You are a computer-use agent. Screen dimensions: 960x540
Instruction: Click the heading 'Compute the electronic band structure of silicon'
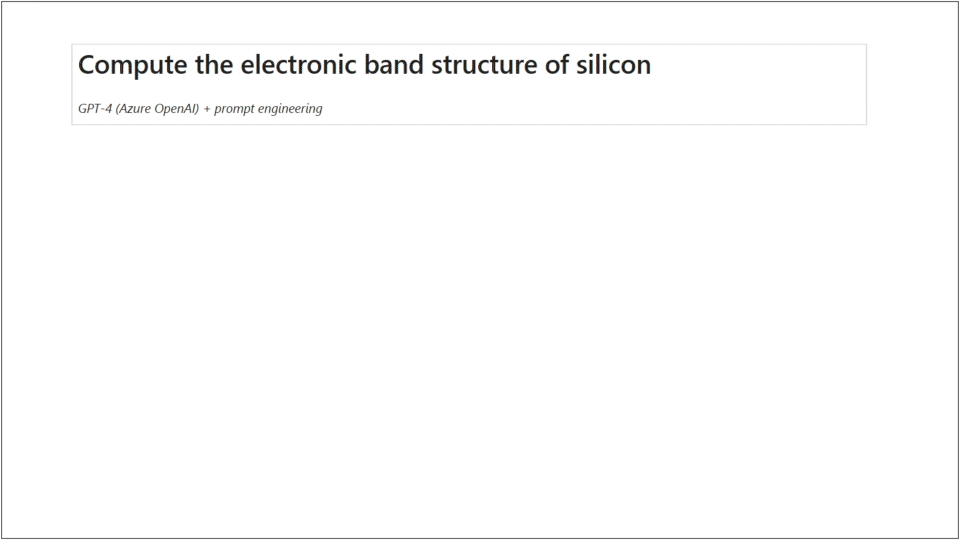click(364, 65)
